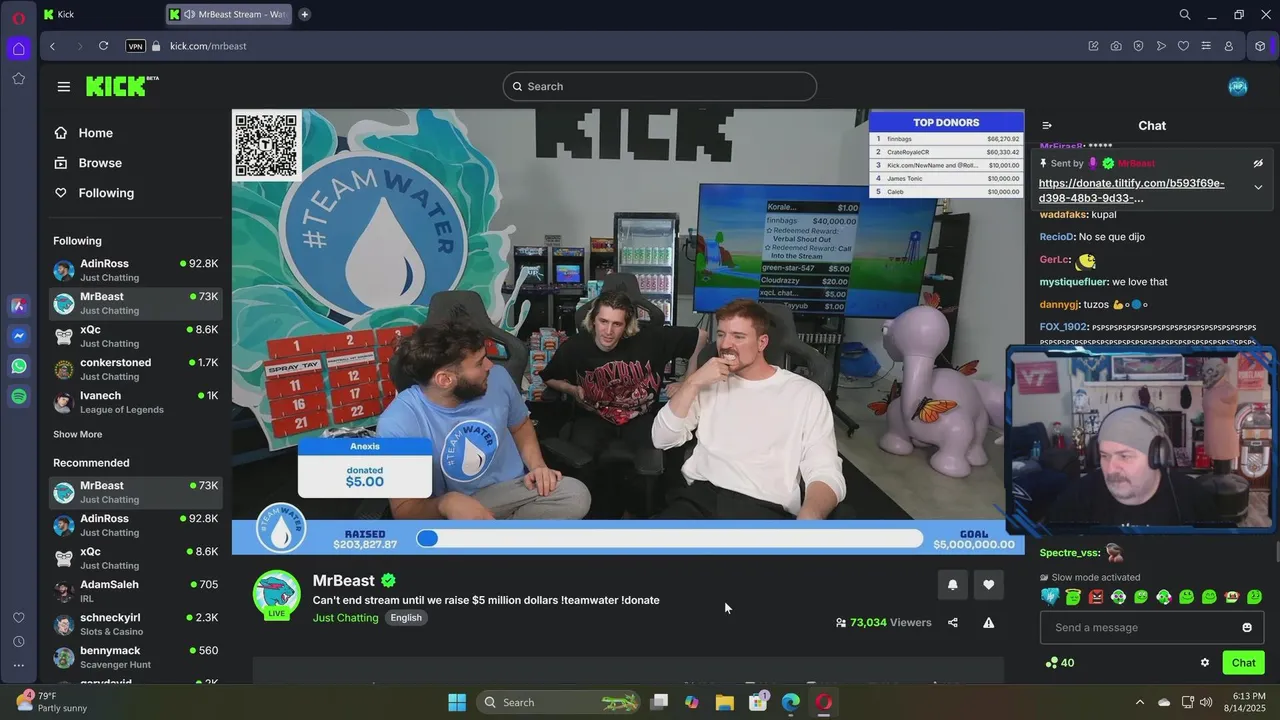Open schneckyirl in Recommended list
The width and height of the screenshot is (1280, 720).
(136, 624)
